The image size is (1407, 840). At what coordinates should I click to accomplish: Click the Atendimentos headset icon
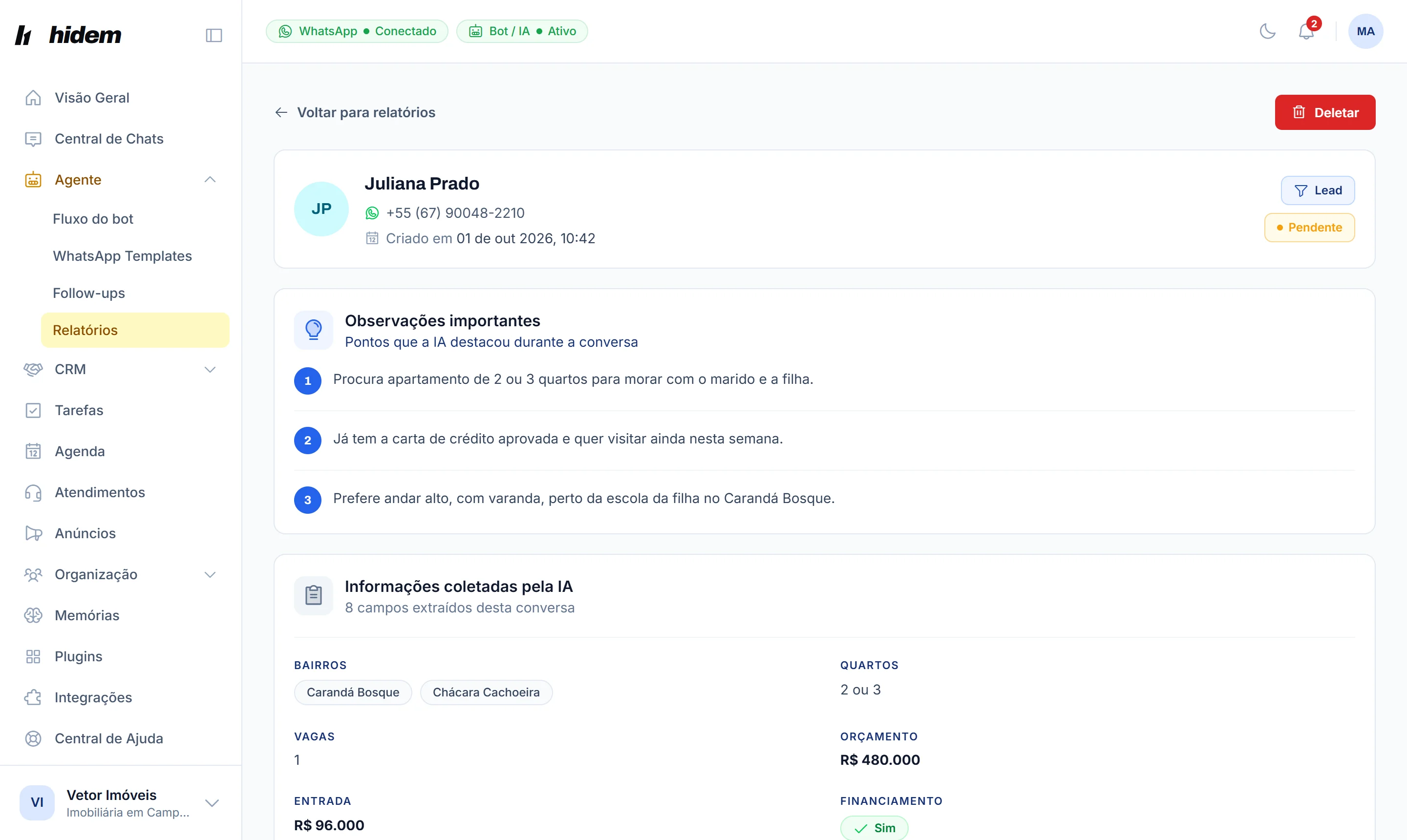33,492
